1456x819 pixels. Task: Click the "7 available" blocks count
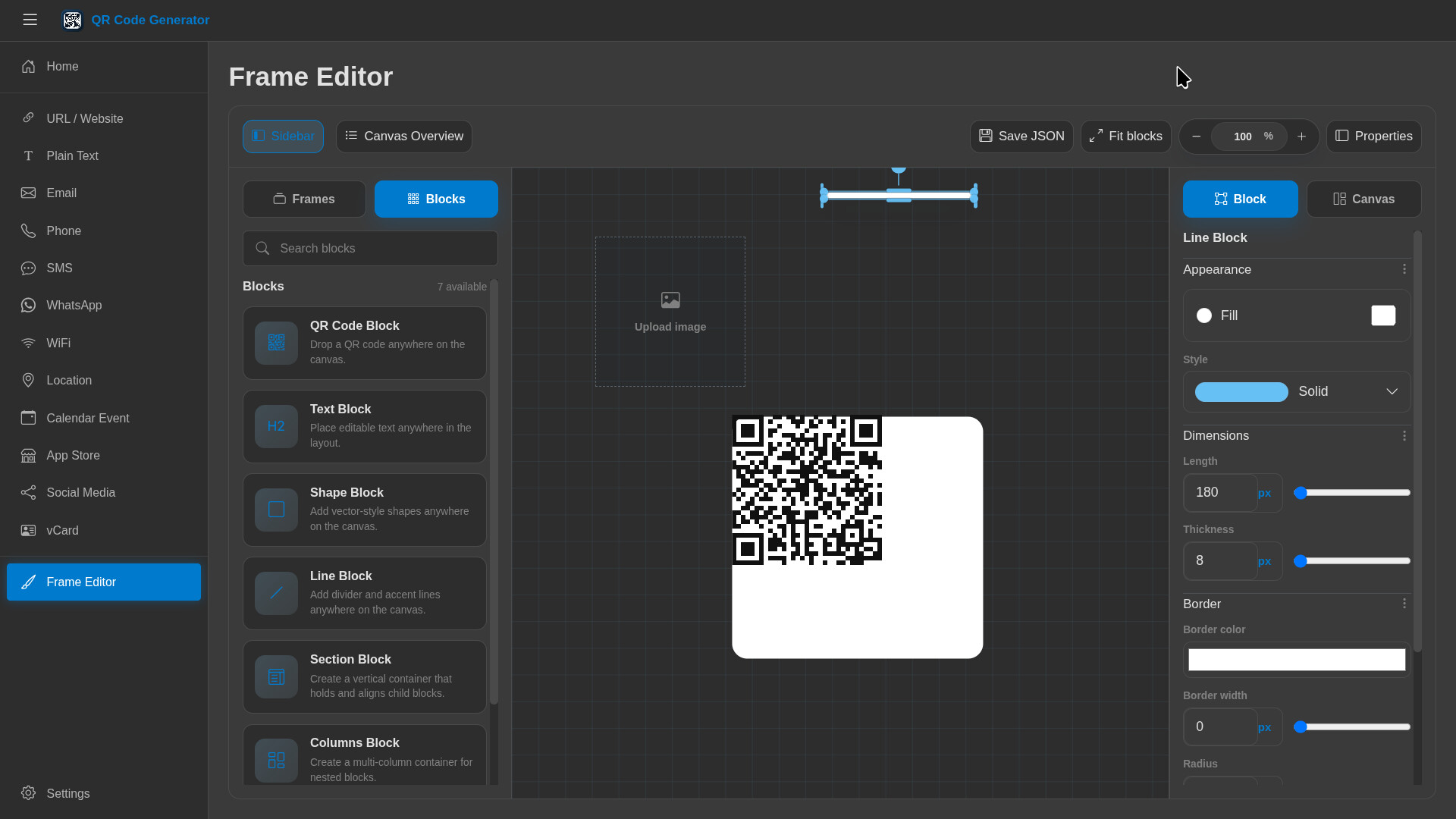pyautogui.click(x=462, y=287)
